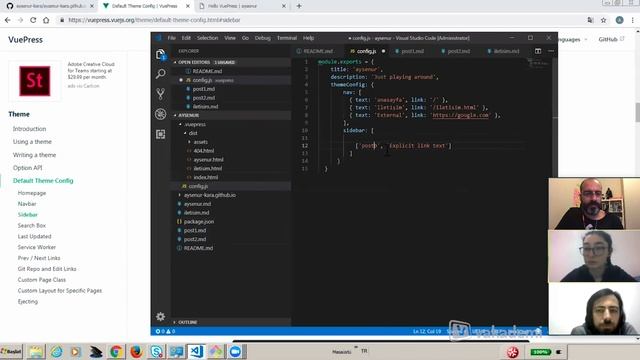
Task: Open aysenur.html in the dist folder
Action: (208, 160)
